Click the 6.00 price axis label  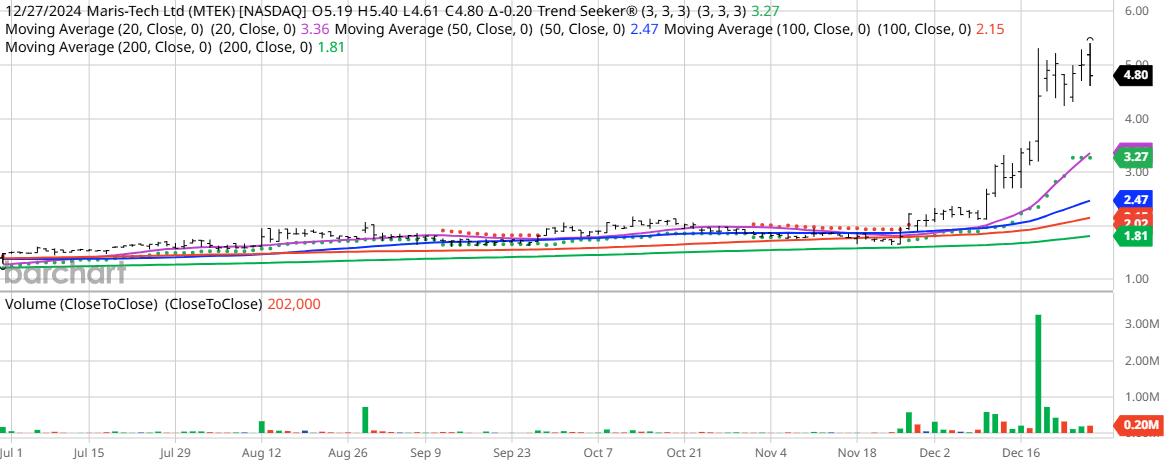(x=1136, y=11)
